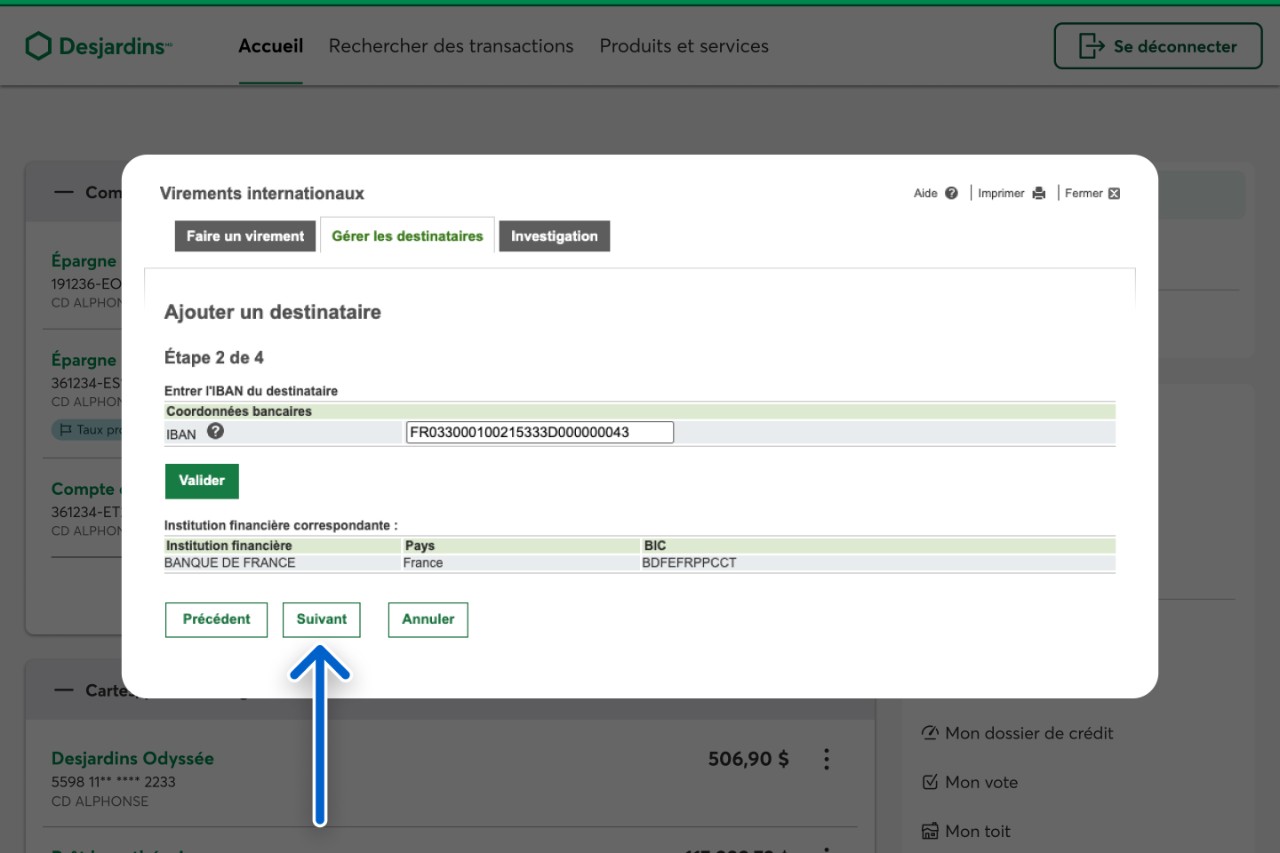Open the IBAN help tooltip icon
Viewport: 1280px width, 853px height.
pos(215,432)
